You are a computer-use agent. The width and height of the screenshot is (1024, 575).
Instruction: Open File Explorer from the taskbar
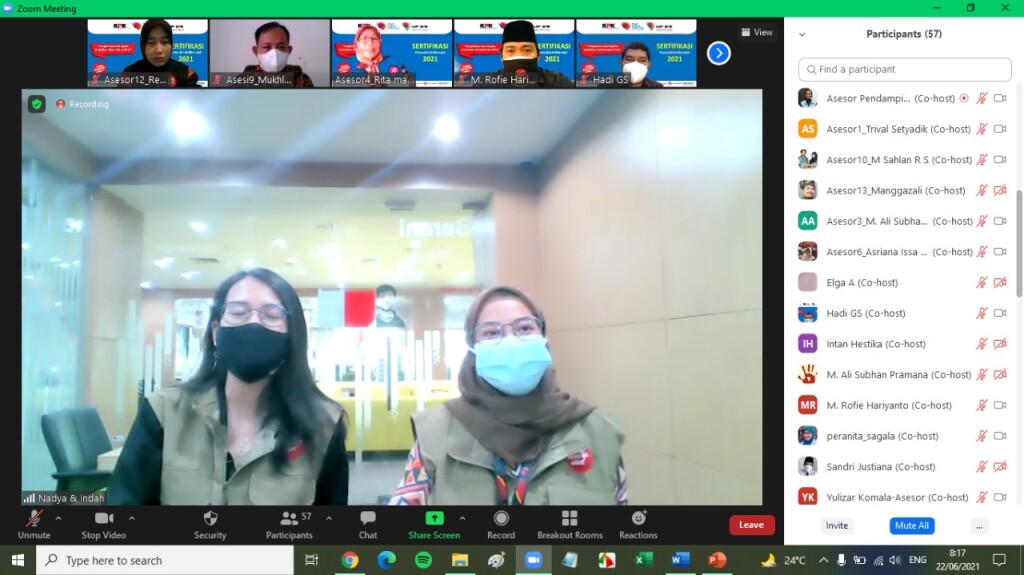460,560
